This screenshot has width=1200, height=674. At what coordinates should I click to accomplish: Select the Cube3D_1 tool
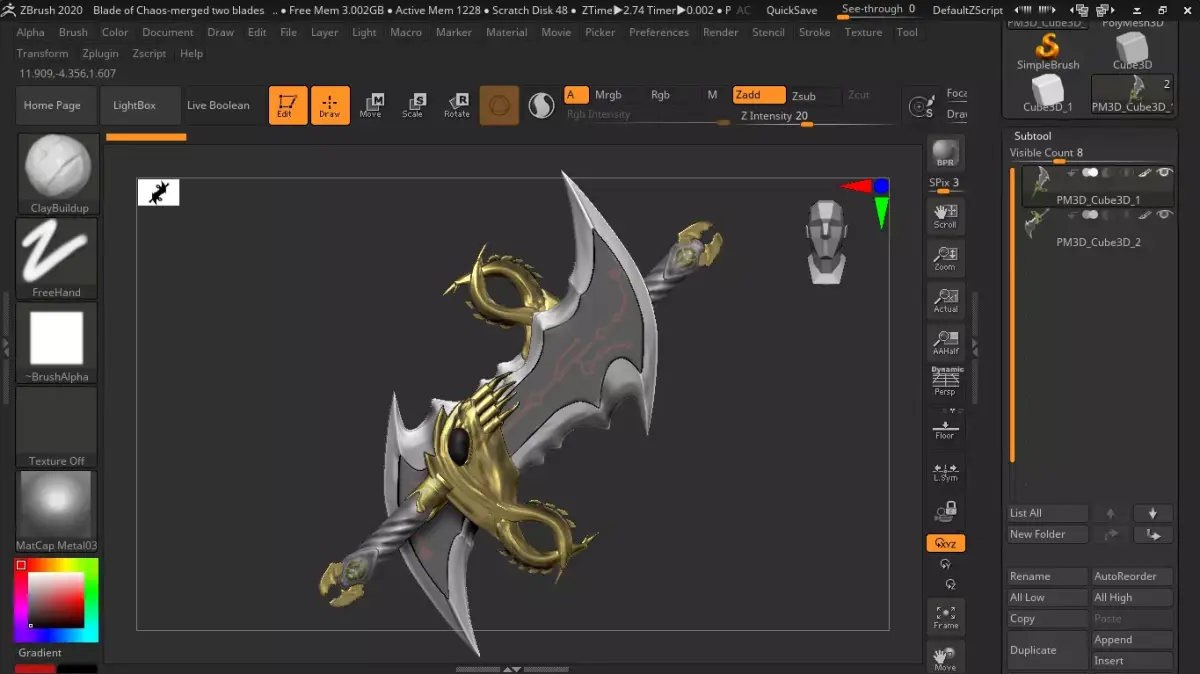(x=1048, y=93)
